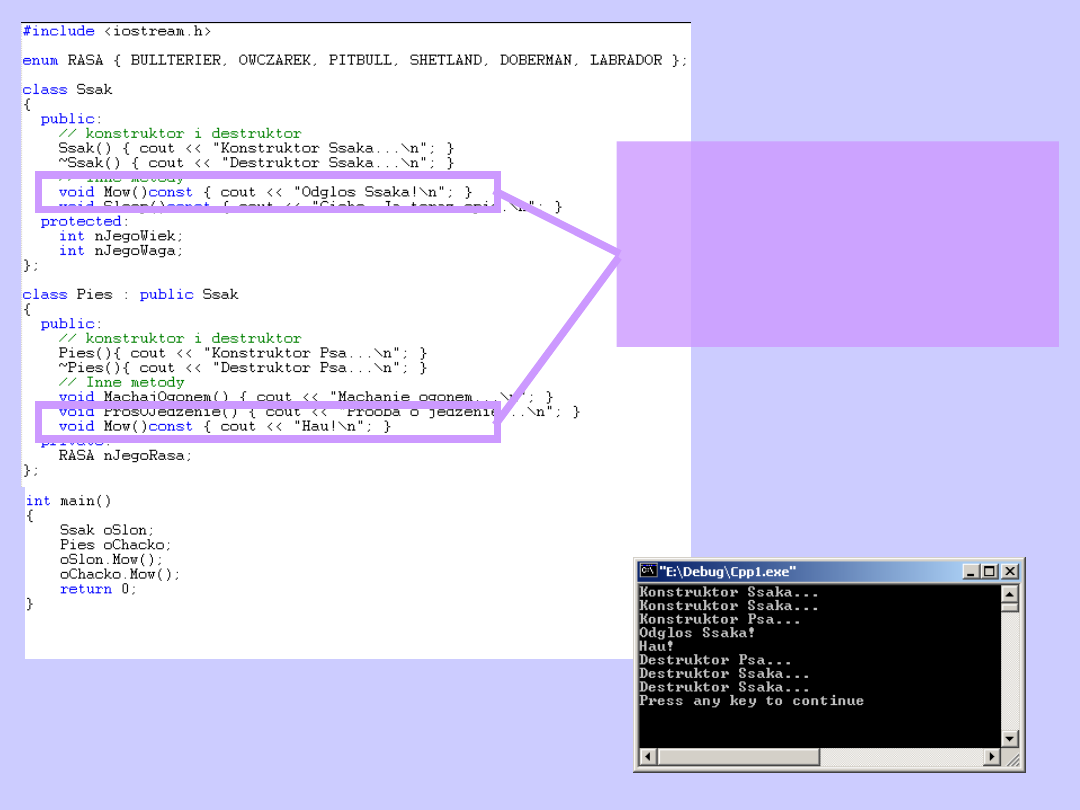Click the "class Ssak" declaration line
Screen dimensions: 1080x810
(67, 90)
